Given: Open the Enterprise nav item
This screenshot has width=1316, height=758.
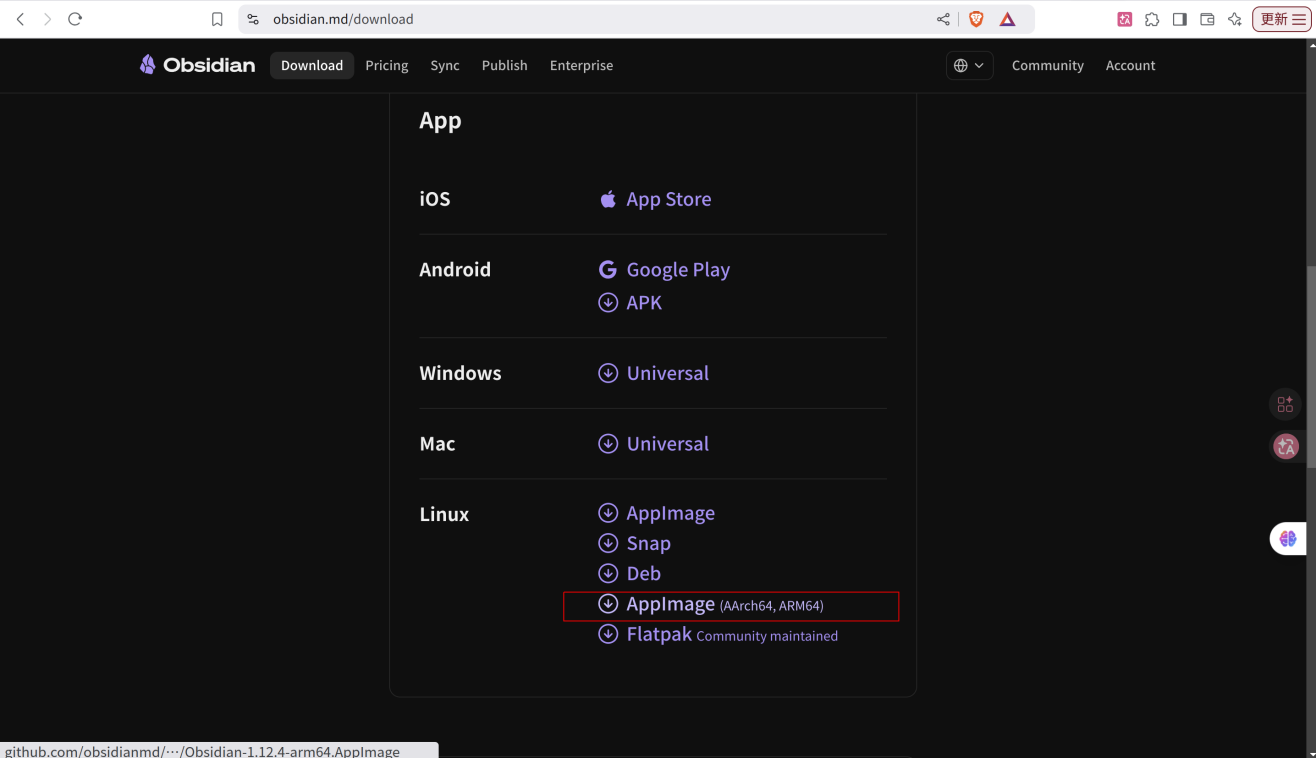Looking at the screenshot, I should (x=581, y=65).
